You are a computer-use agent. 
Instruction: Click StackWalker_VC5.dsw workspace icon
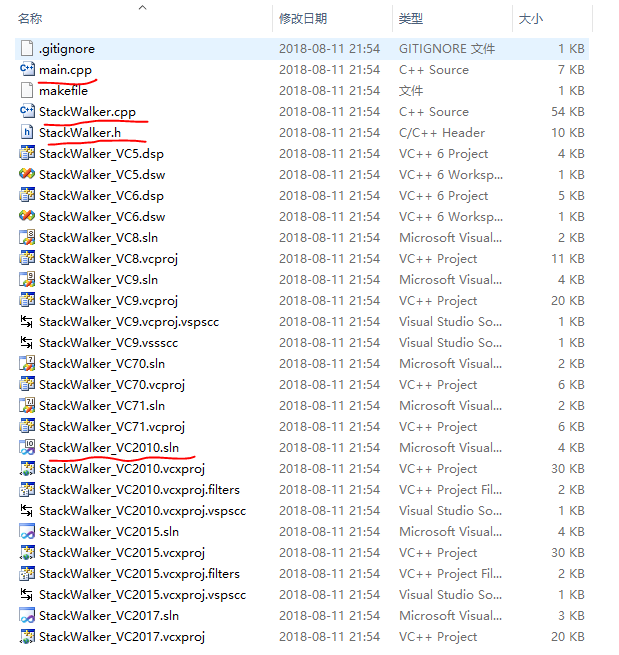coord(27,174)
